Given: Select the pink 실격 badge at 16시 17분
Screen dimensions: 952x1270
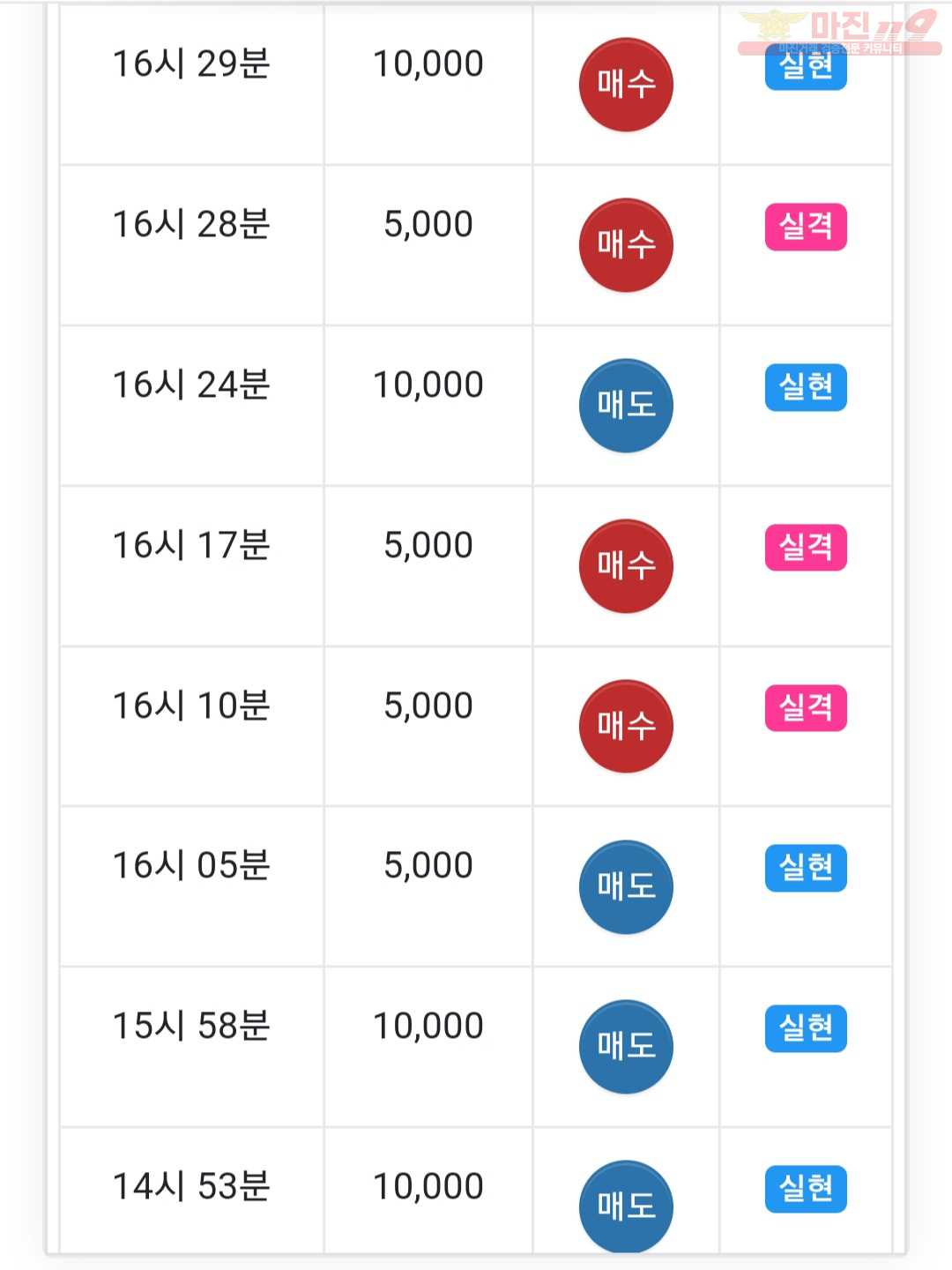Looking at the screenshot, I should [x=806, y=548].
